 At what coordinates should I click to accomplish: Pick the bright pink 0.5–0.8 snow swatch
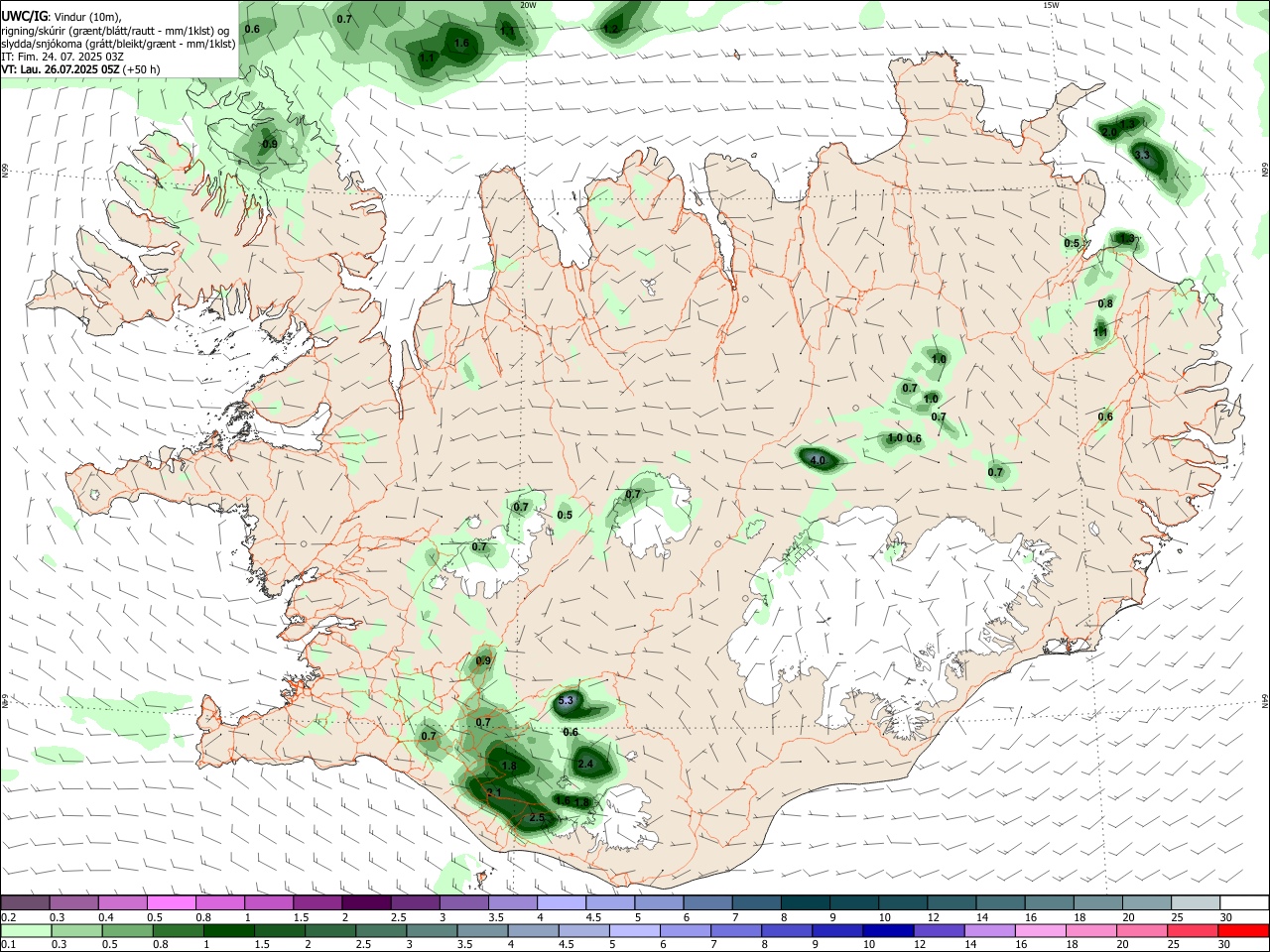174,902
